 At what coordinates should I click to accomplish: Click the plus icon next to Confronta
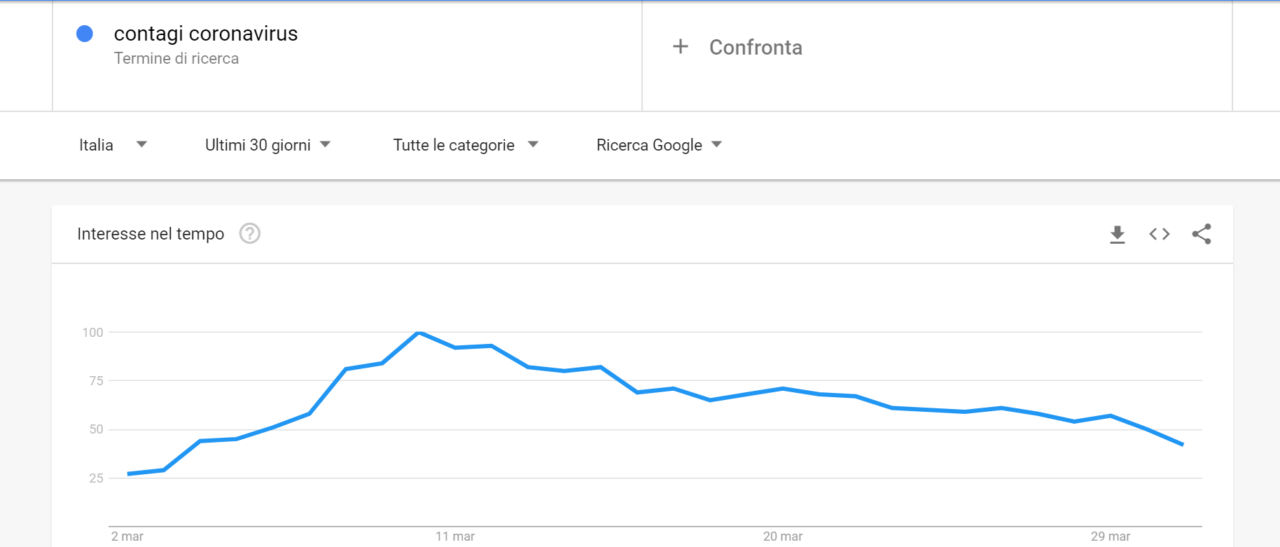(x=680, y=46)
